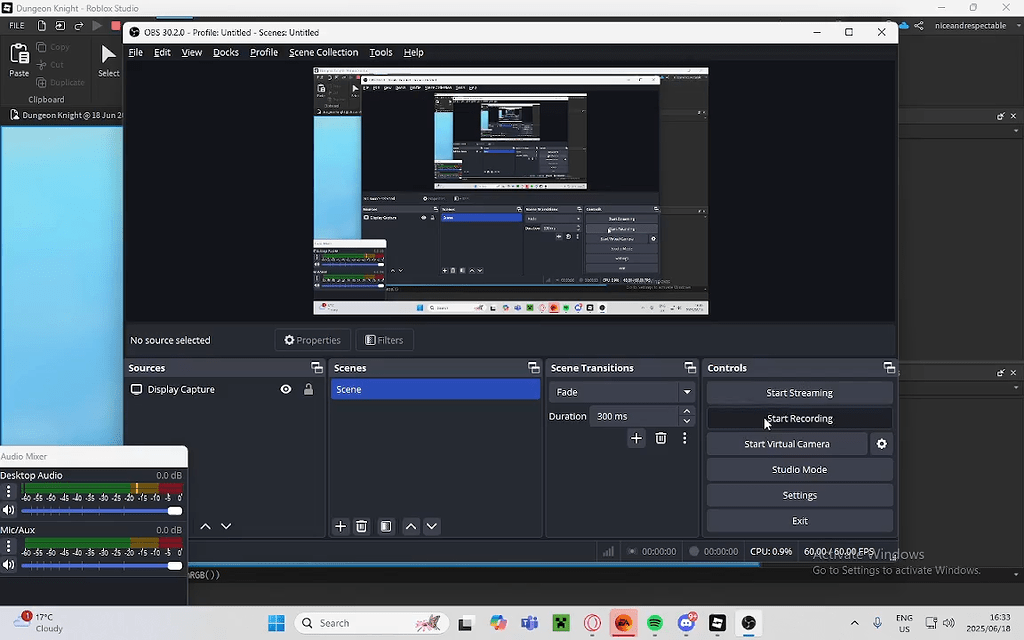Delete transition using the trash icon
1024x640 pixels.
(x=661, y=439)
